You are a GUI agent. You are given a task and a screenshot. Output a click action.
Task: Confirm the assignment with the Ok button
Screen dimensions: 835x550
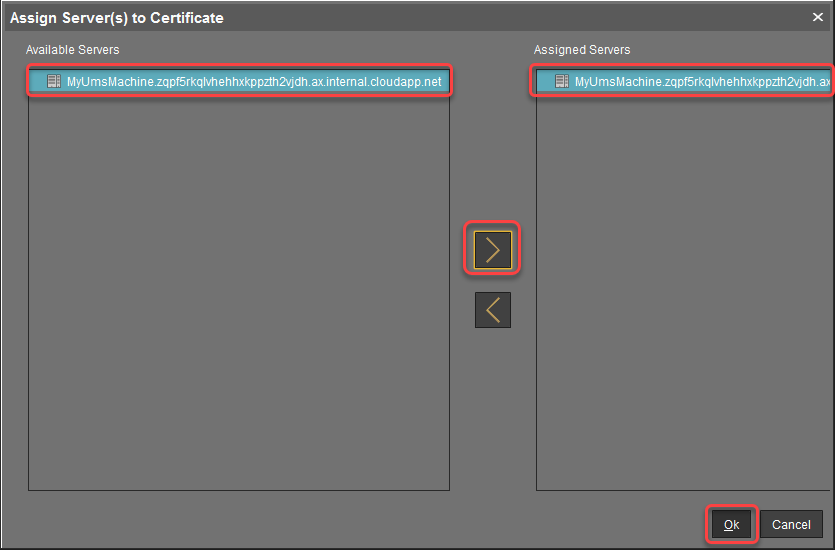(731, 524)
